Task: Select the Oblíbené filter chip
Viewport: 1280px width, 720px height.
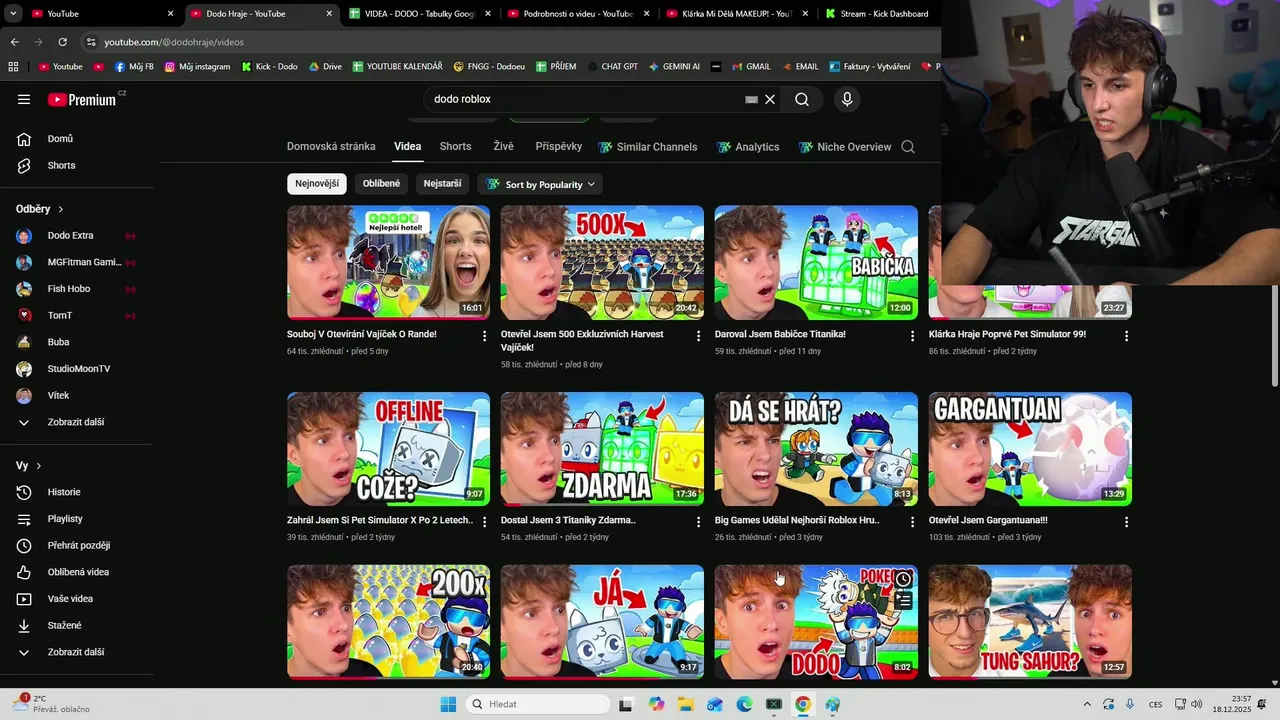Action: tap(381, 184)
